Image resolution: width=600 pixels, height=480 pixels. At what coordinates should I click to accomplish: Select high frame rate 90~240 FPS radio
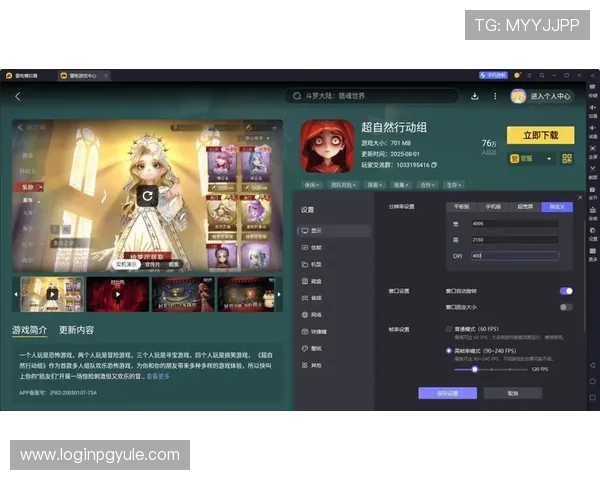click(448, 351)
